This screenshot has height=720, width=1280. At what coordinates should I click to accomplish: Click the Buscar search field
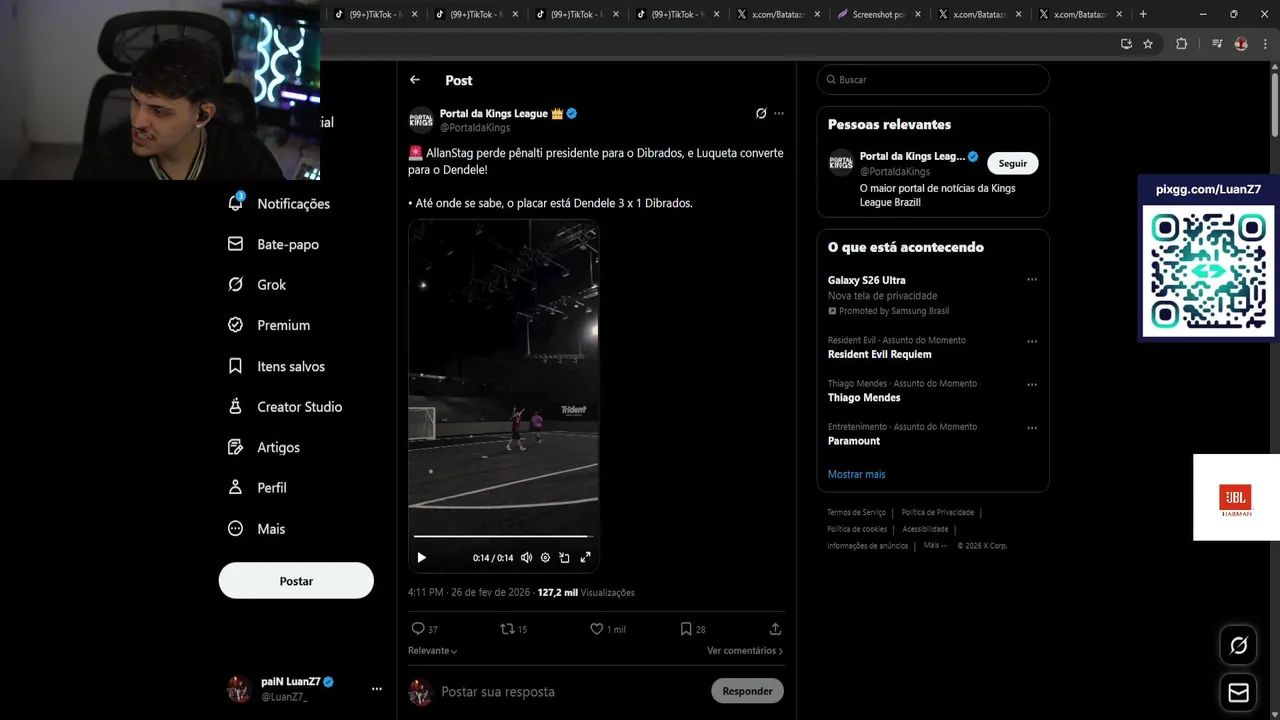pos(933,80)
